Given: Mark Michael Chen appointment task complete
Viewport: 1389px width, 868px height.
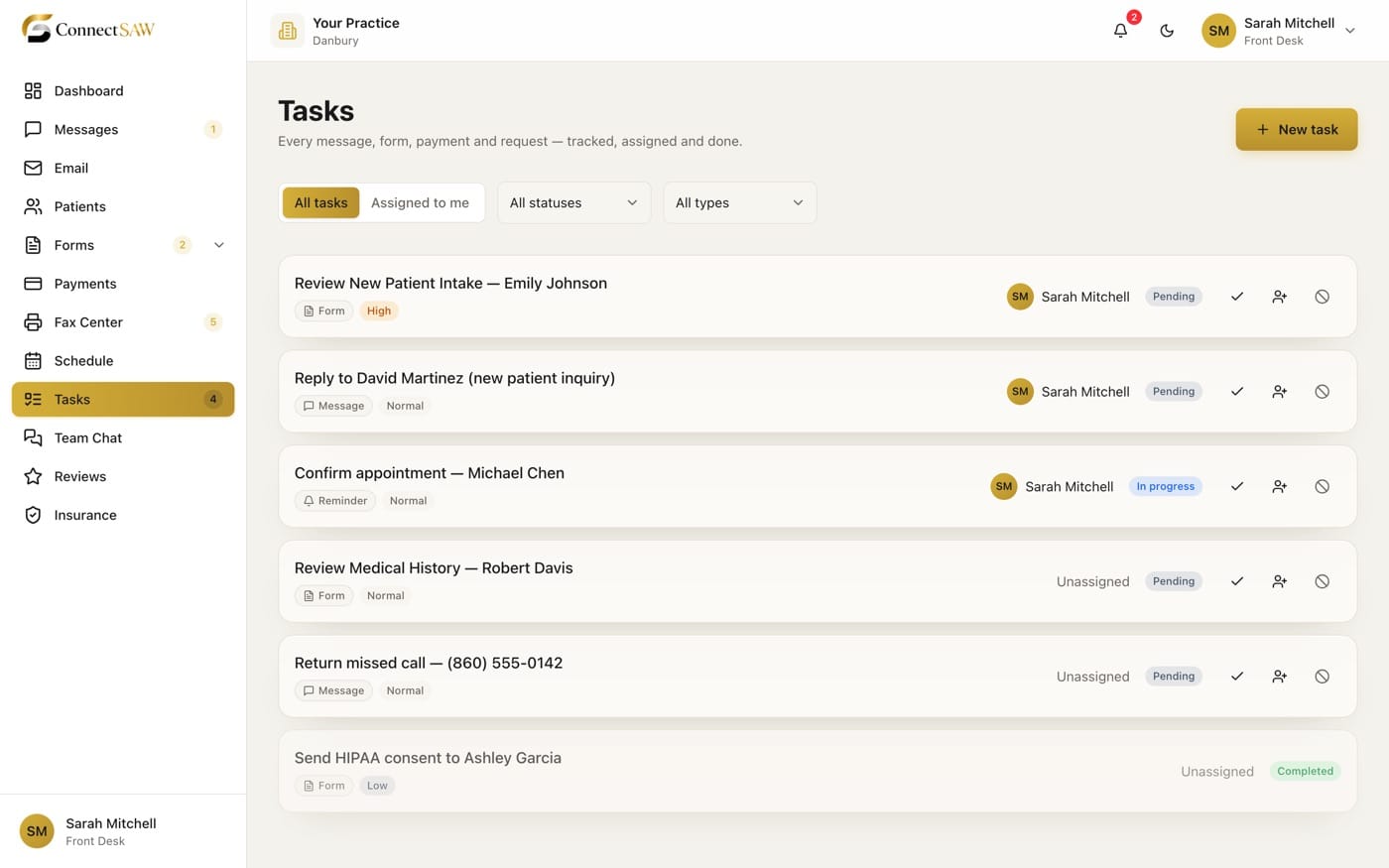Looking at the screenshot, I should tap(1237, 486).
